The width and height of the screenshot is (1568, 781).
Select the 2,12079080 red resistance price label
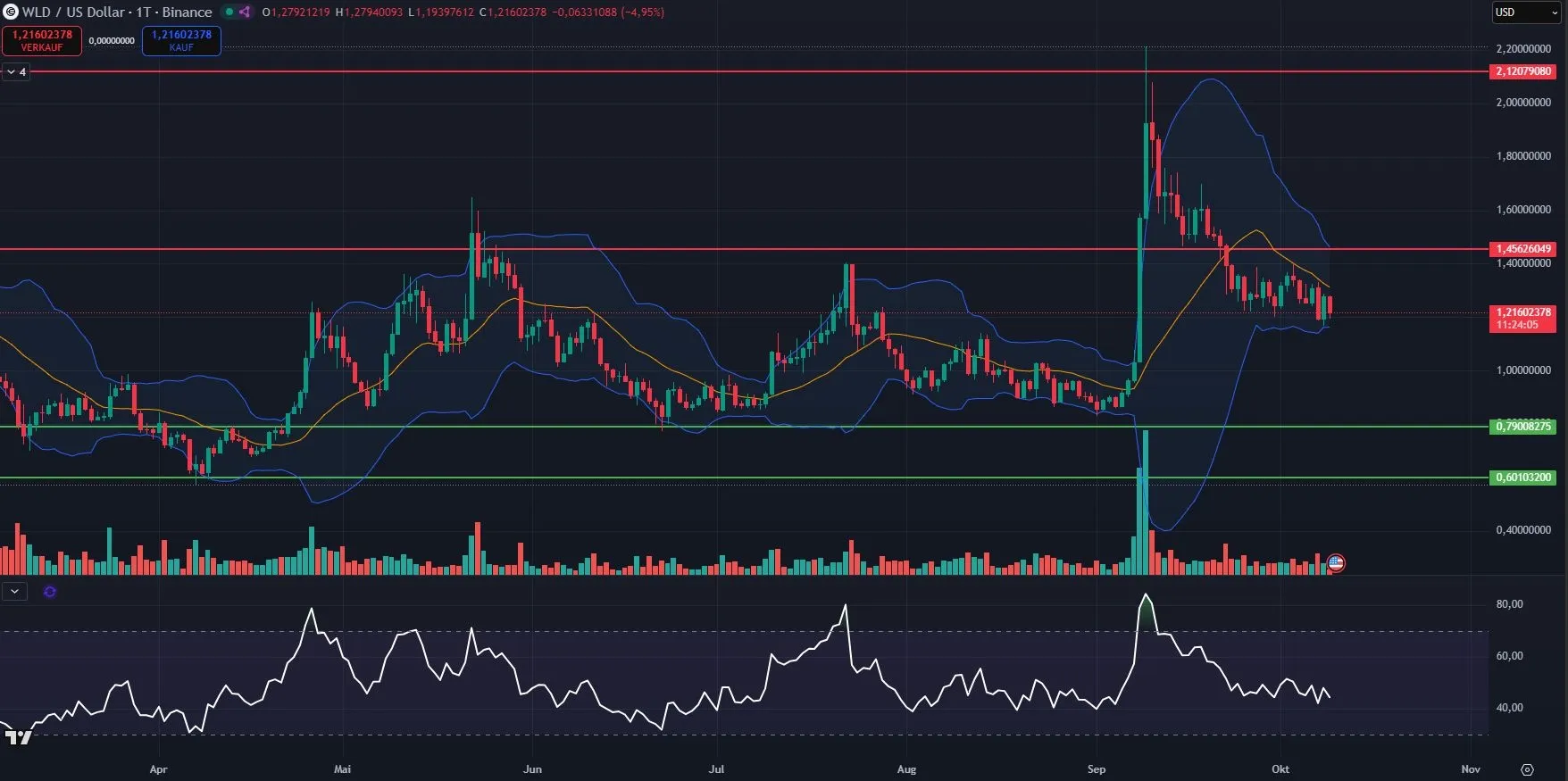tap(1523, 71)
